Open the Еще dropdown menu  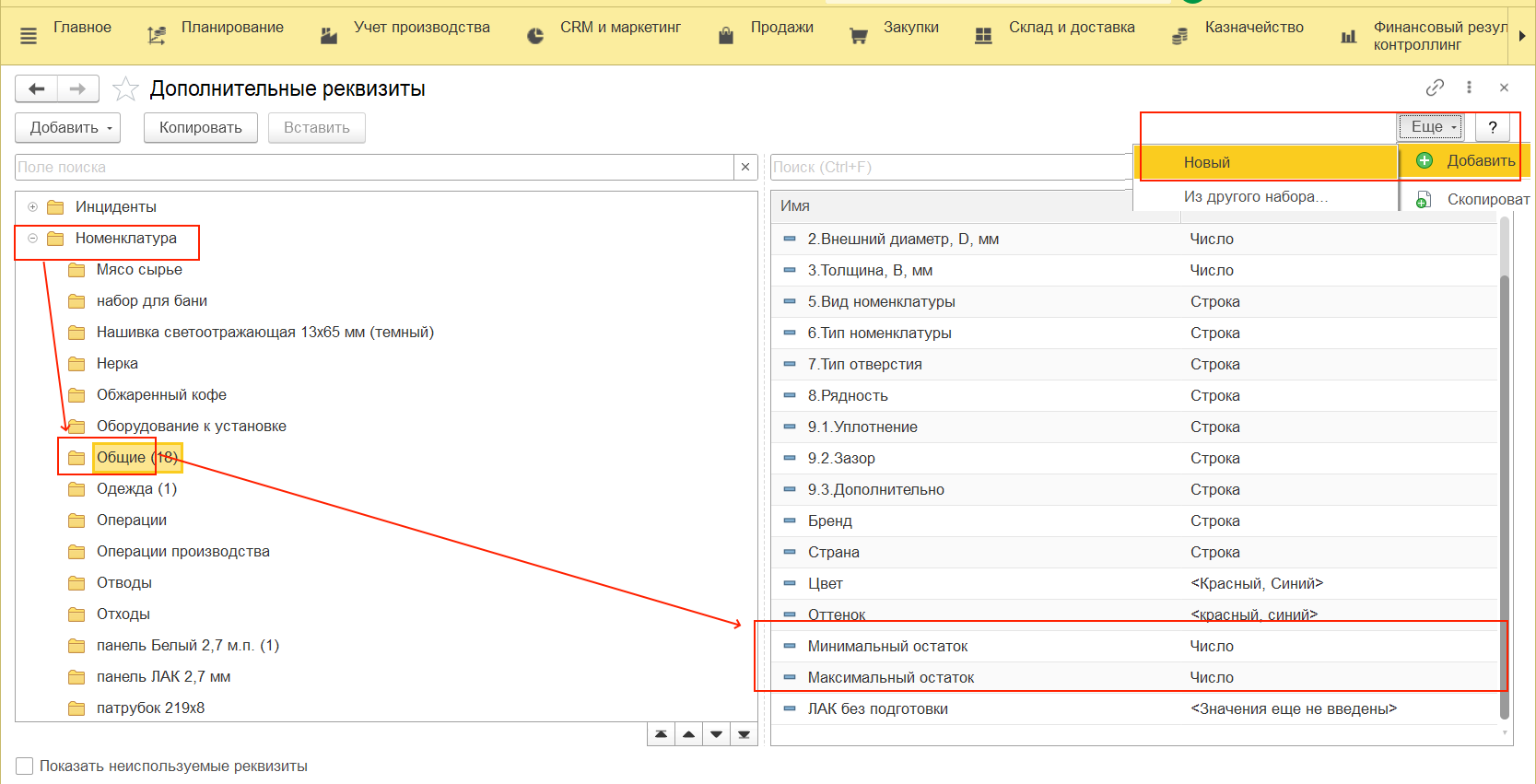pyautogui.click(x=1430, y=126)
